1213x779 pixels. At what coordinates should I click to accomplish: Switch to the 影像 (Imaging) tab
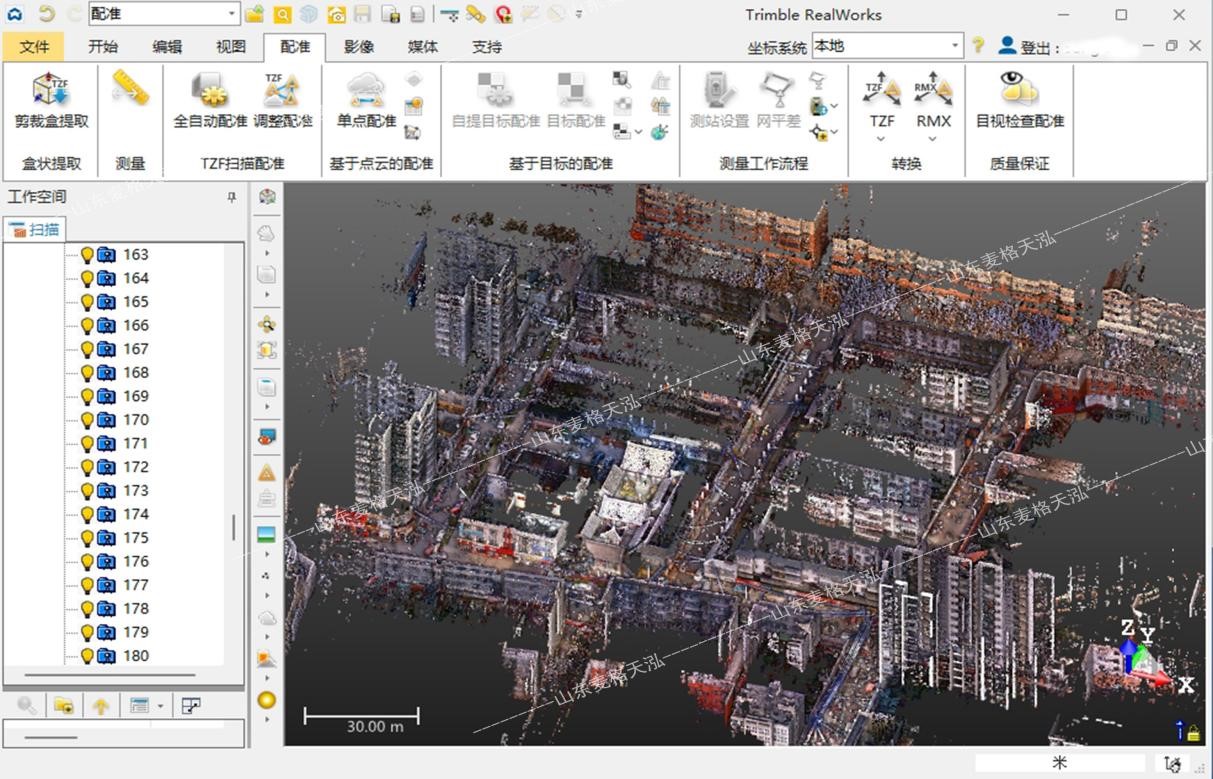[359, 47]
